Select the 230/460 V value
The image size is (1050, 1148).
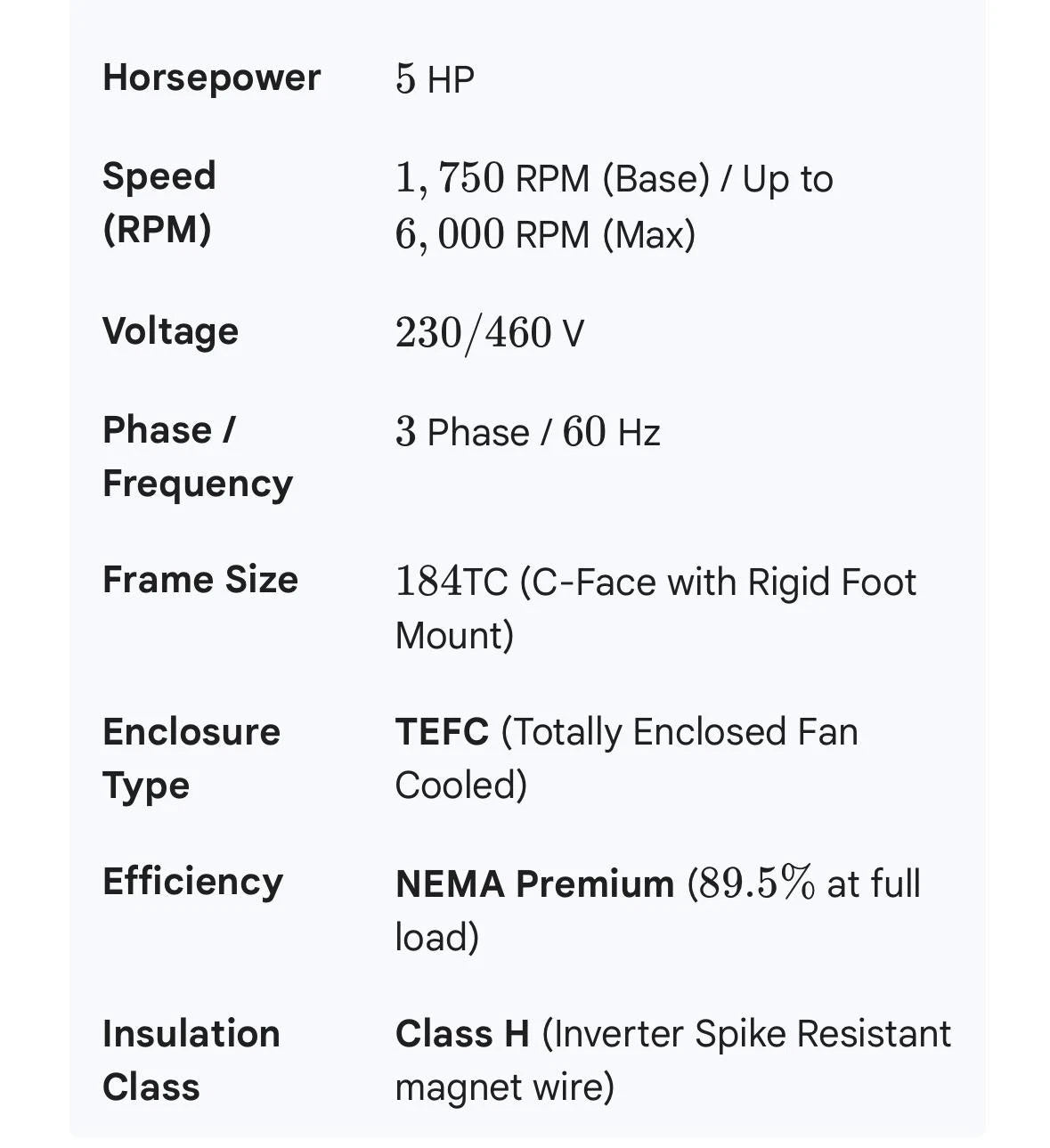(490, 333)
